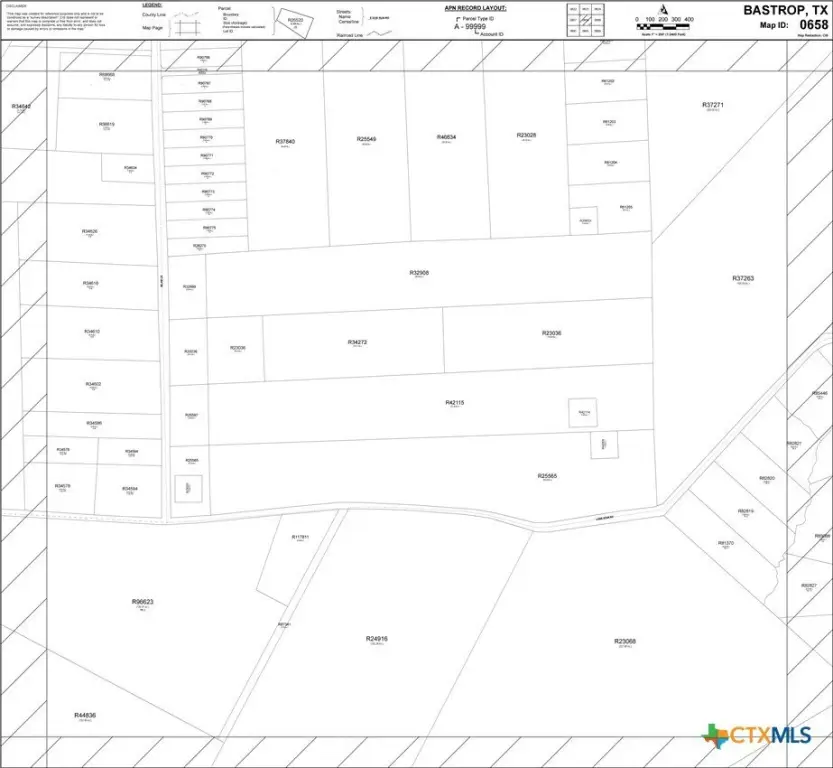This screenshot has height=768, width=833.
Task: Select parcel R32988 label
Action: [x=419, y=273]
